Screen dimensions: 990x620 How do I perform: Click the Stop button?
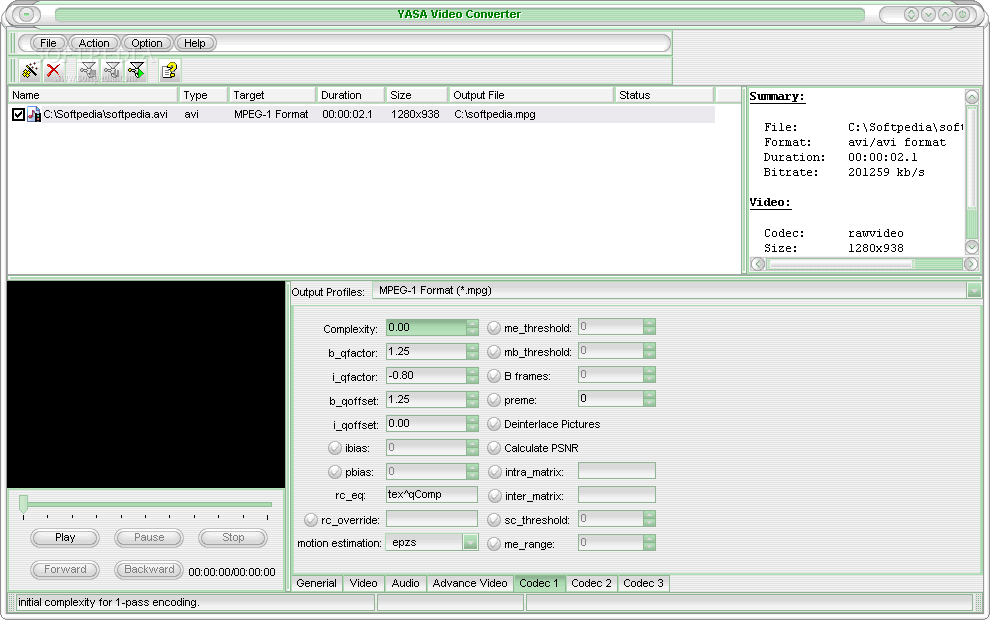coord(233,538)
